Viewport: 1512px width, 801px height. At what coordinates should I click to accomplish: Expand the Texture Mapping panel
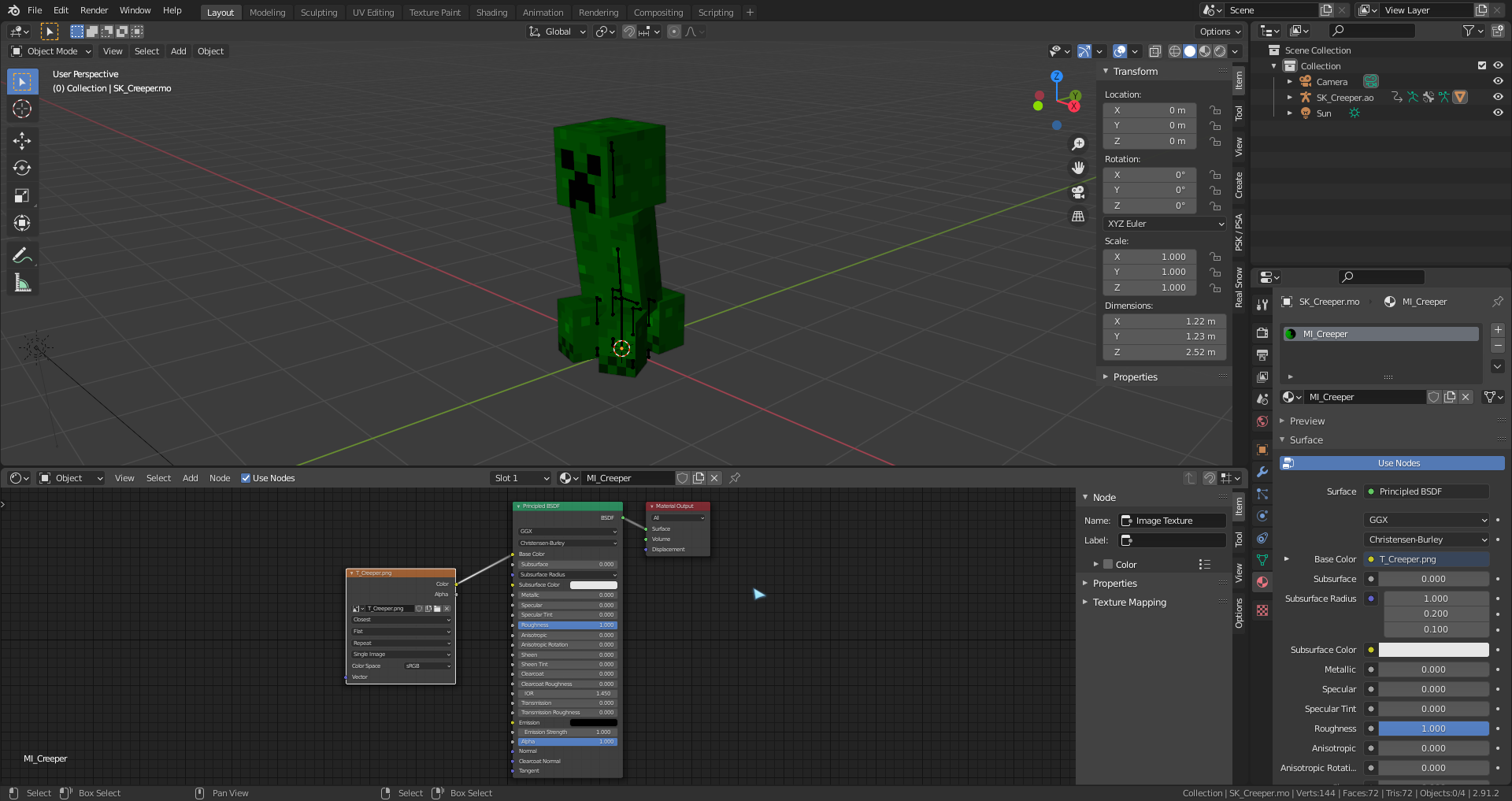coord(1128,603)
